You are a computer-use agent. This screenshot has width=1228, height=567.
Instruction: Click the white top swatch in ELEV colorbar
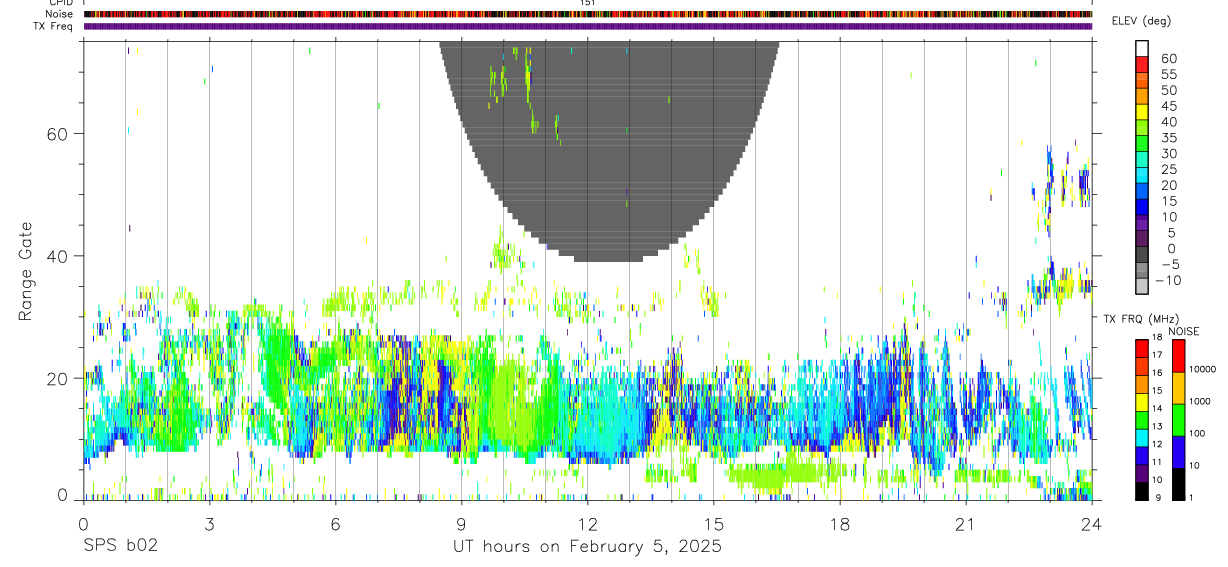(1142, 47)
